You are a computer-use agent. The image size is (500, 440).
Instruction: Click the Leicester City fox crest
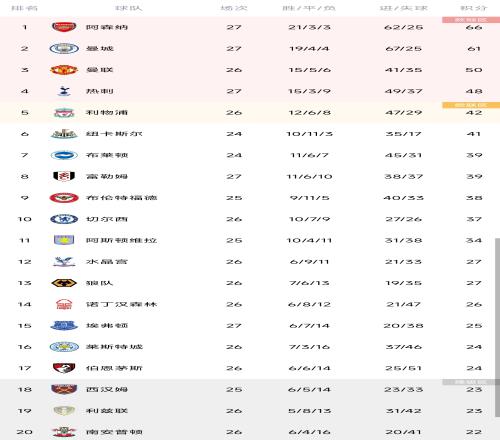tap(64, 347)
